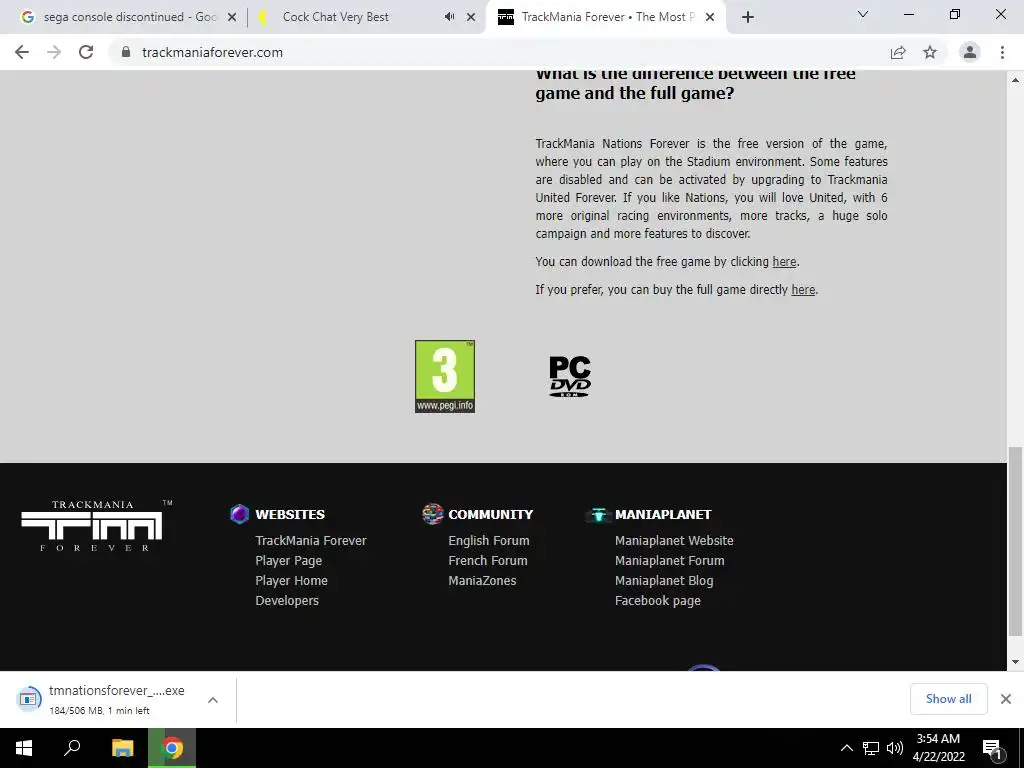Go back to the previous page
The width and height of the screenshot is (1024, 768).
click(x=22, y=52)
